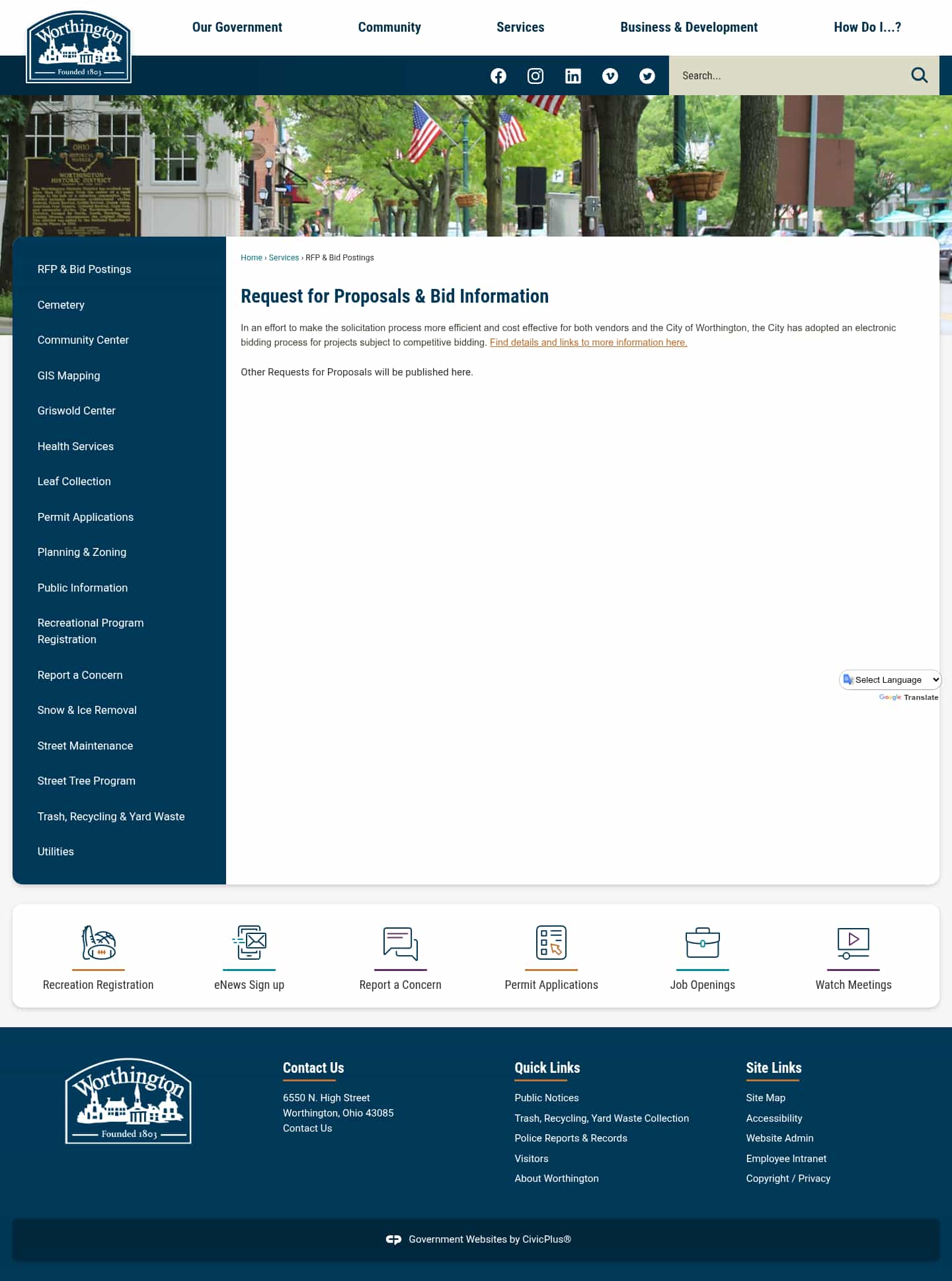Image resolution: width=952 pixels, height=1281 pixels.
Task: Click Government Websites by CivicPlus link
Action: pyautogui.click(x=490, y=1239)
